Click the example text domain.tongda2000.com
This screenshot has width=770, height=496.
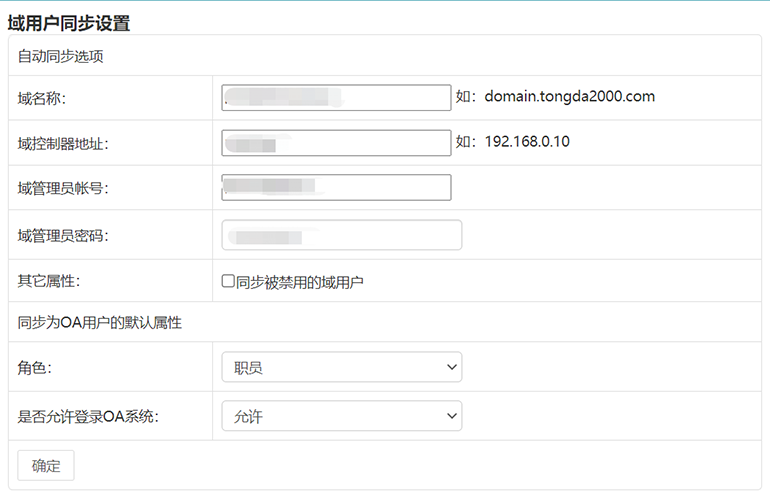(569, 97)
